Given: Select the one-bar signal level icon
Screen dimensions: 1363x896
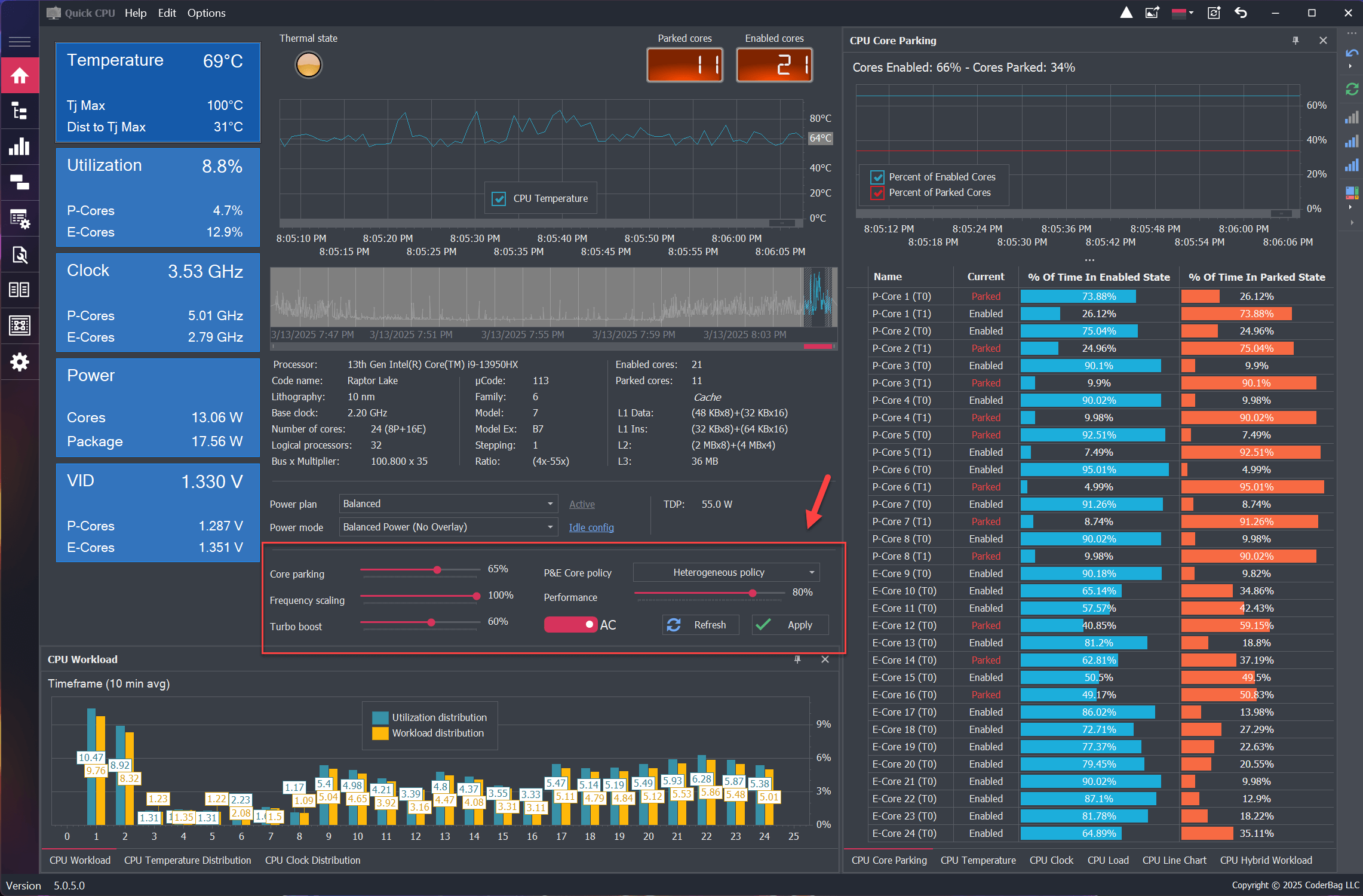Looking at the screenshot, I should point(1352,118).
